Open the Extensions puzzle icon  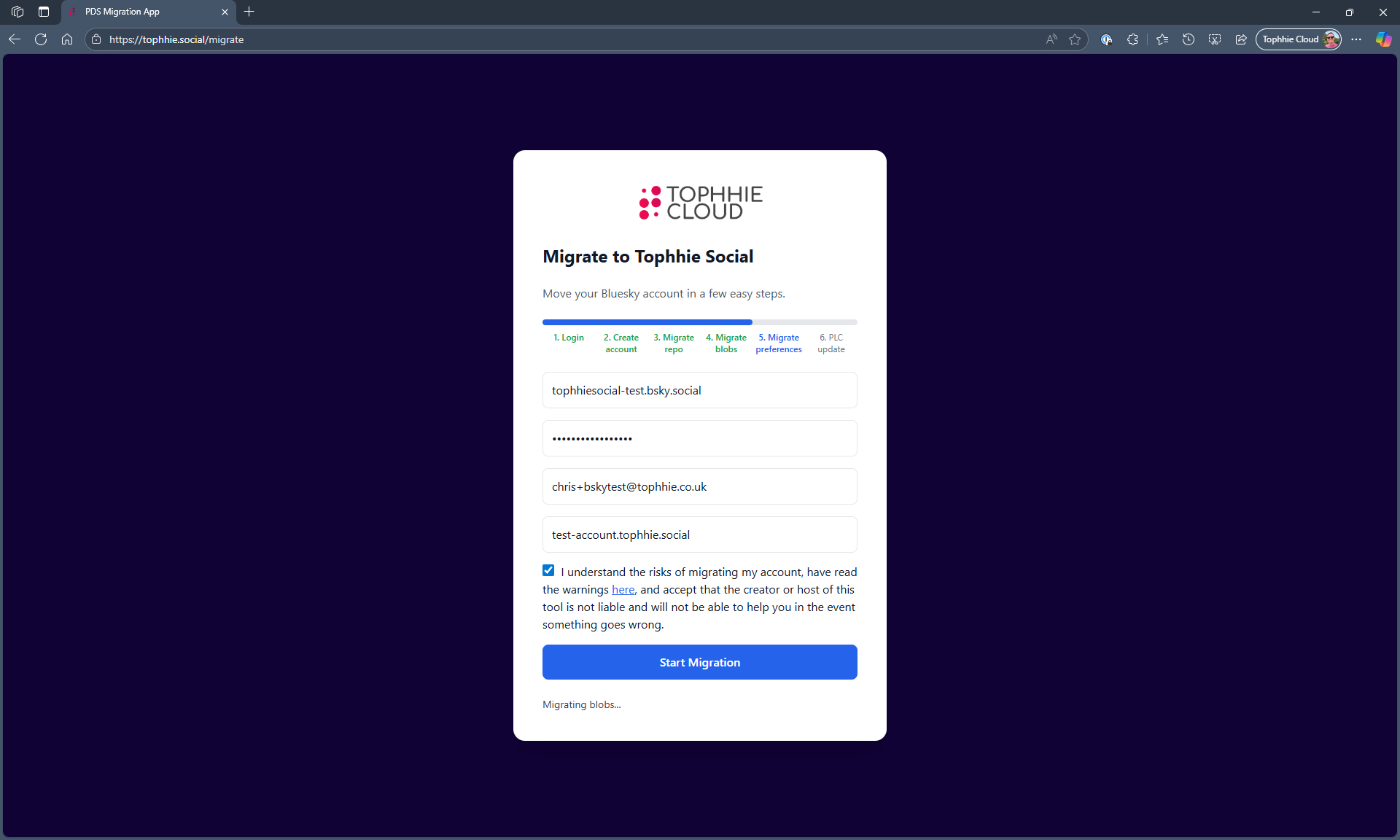point(1132,39)
